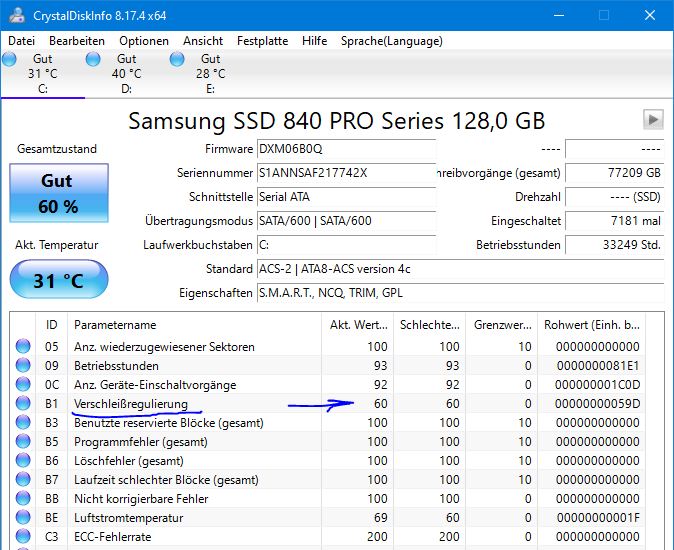
Task: Click status orb for attribute B5
Action: click(x=23, y=441)
